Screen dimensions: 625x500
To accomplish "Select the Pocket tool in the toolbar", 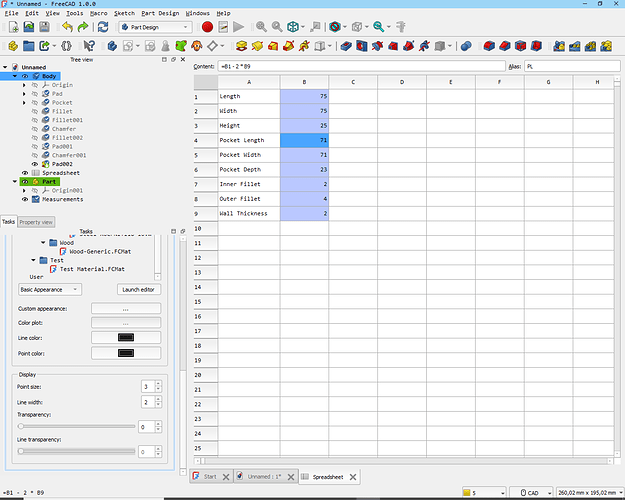I will 346,46.
